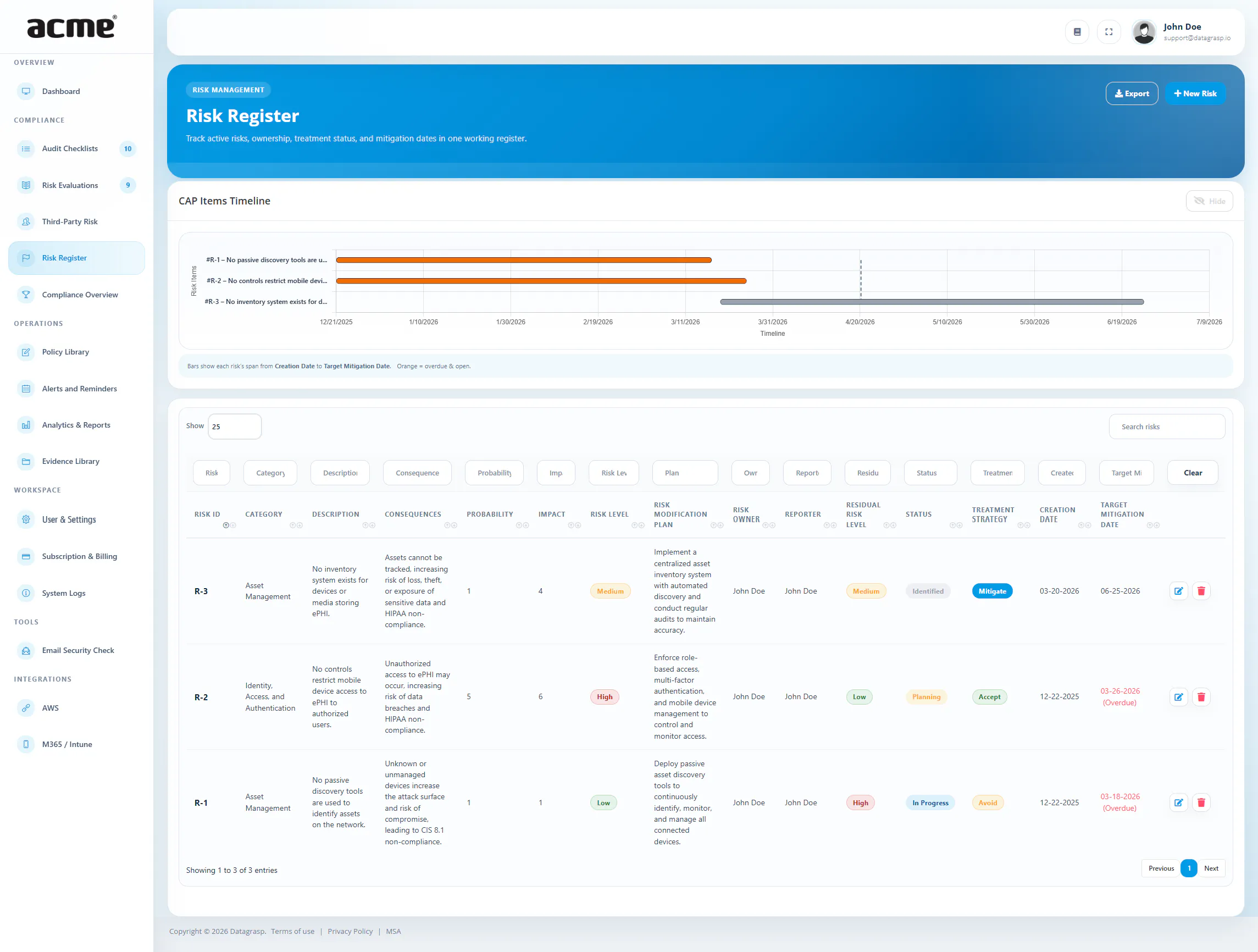Go to Audit Checklists menu item
1258x952 pixels.
coord(76,148)
